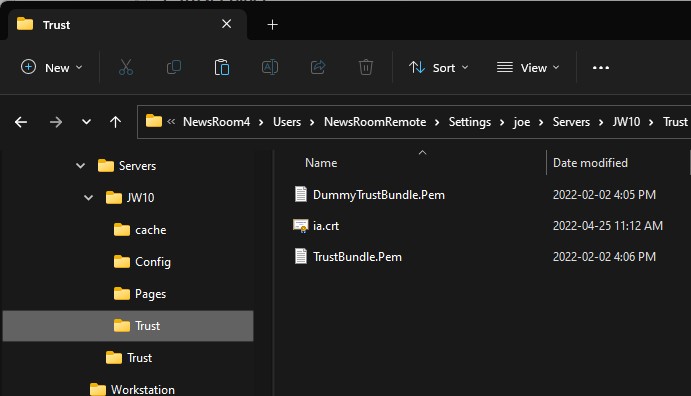Close the Trust tab
The image size is (691, 396).
227,24
